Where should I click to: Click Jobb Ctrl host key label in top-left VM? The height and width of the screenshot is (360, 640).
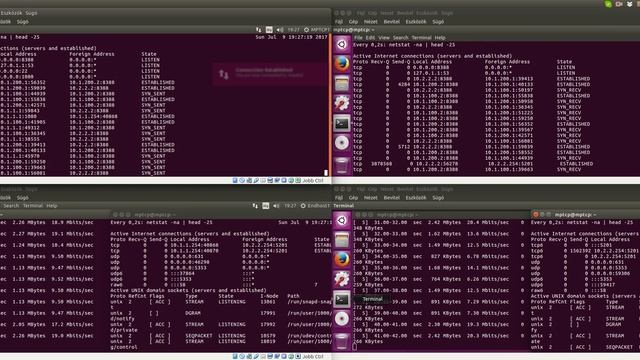pos(313,180)
